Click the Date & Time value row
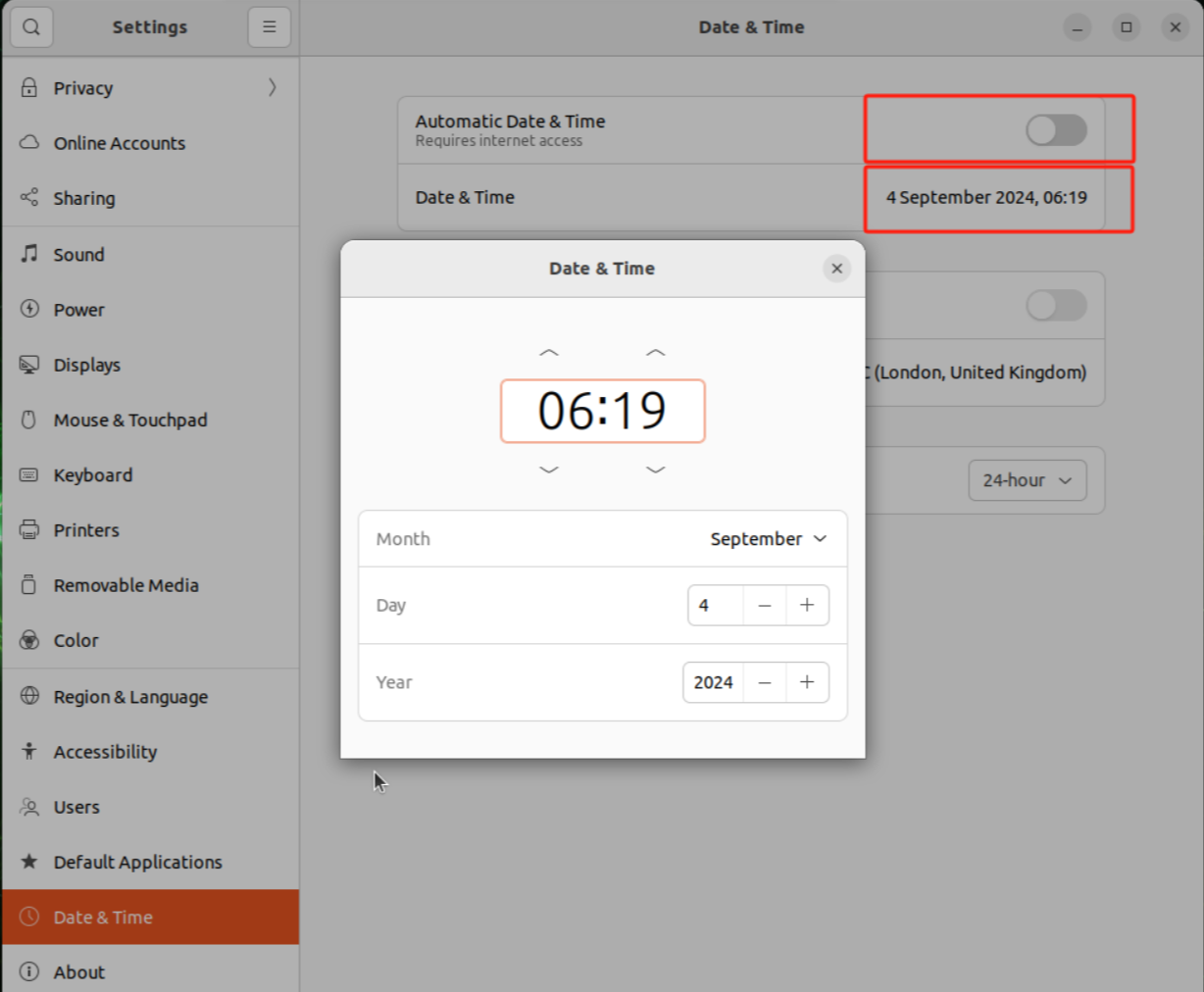1204x992 pixels. pyautogui.click(x=751, y=198)
